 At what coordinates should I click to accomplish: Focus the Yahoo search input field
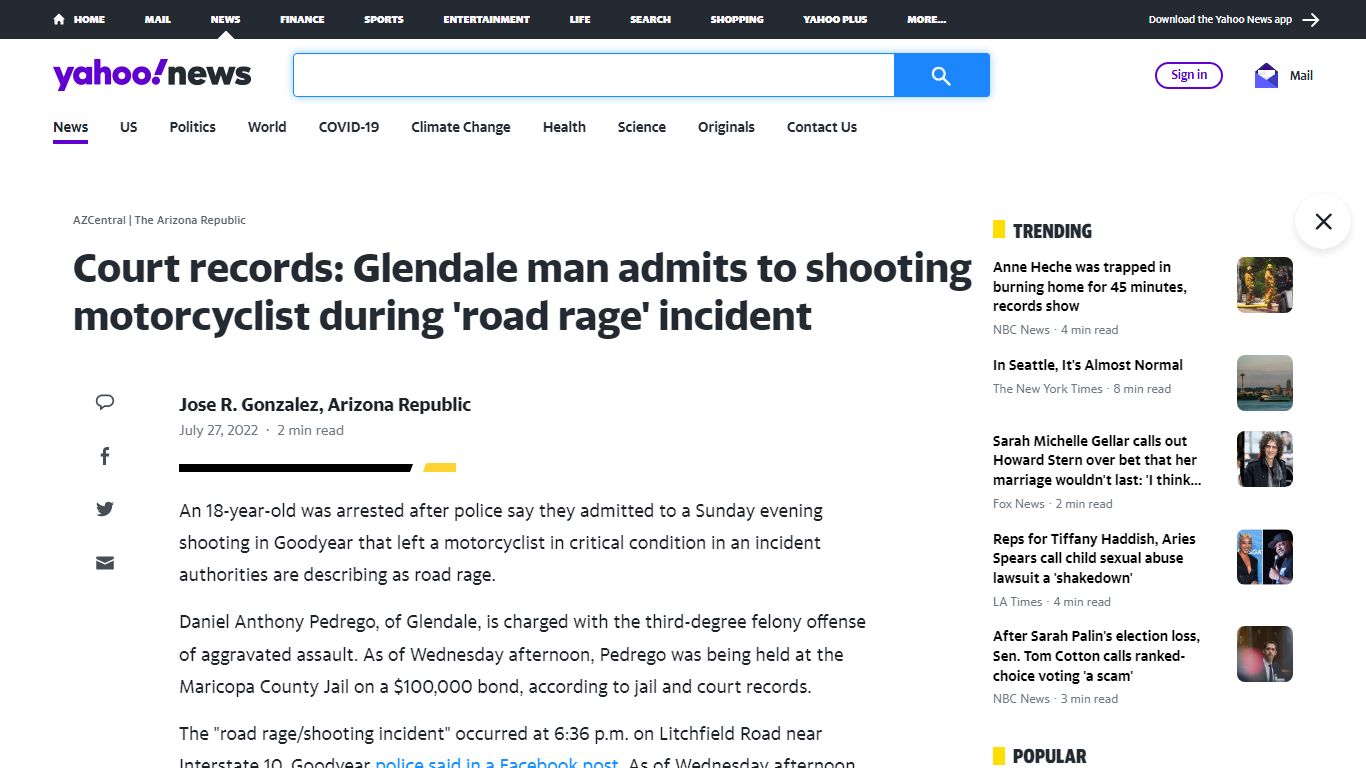593,75
